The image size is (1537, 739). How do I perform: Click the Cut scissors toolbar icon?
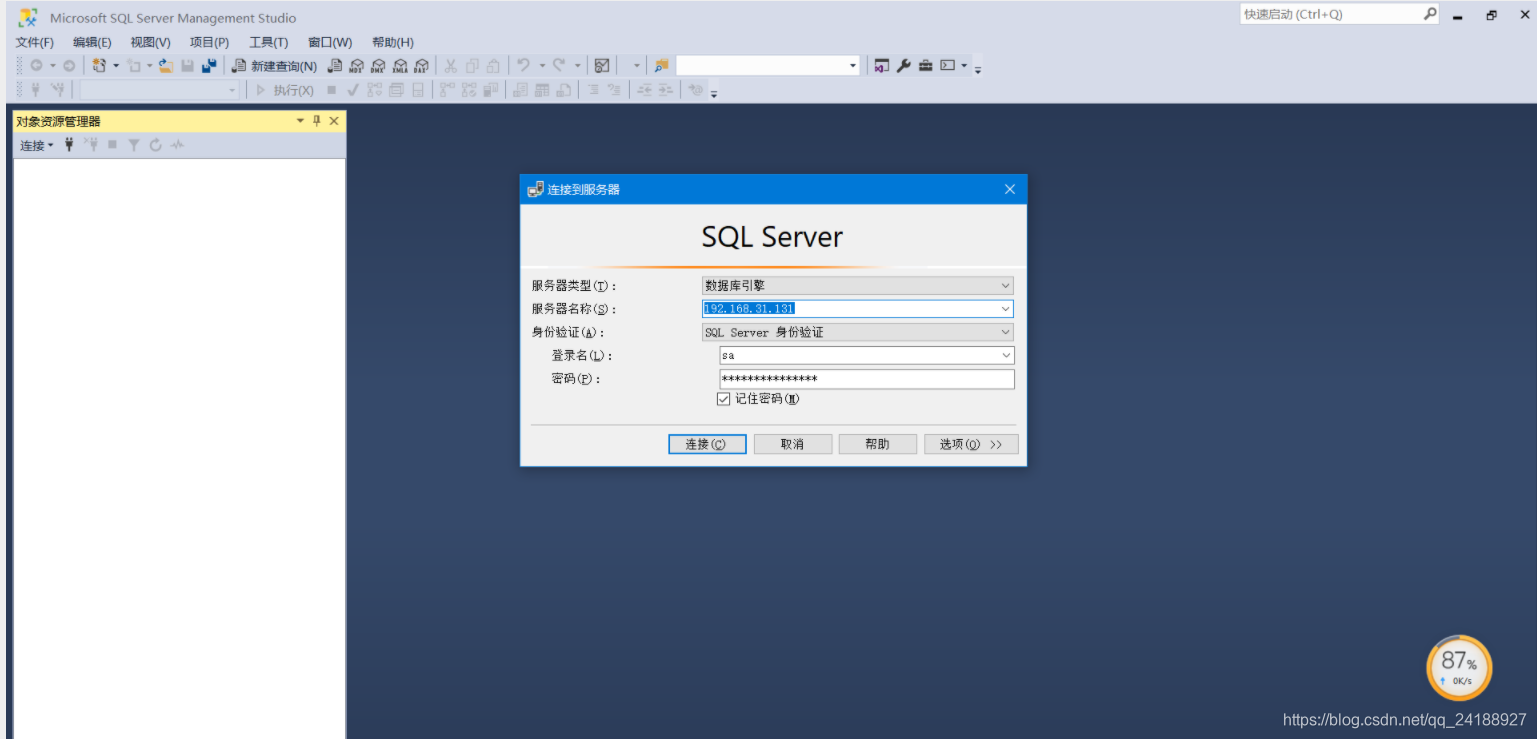450,66
